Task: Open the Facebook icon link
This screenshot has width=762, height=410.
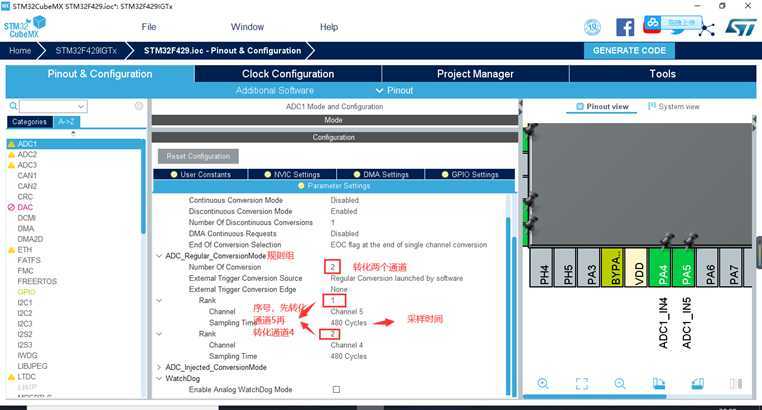Action: click(x=625, y=27)
